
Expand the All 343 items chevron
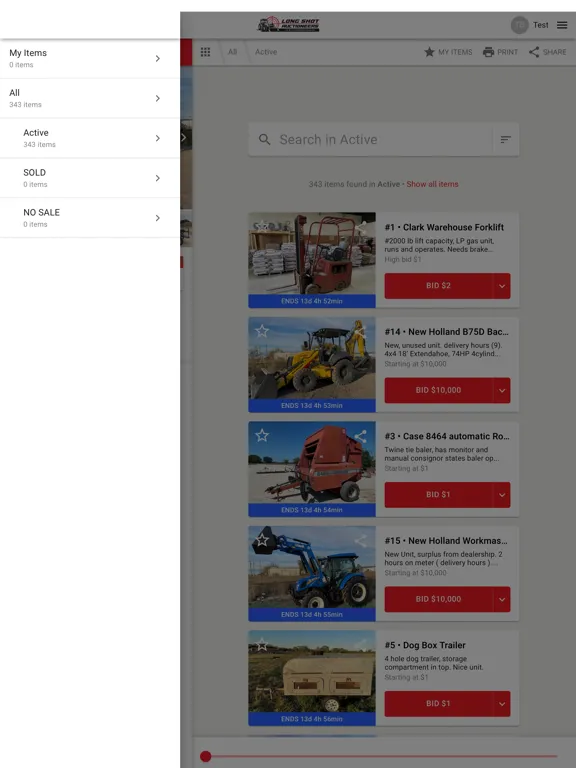[x=158, y=98]
